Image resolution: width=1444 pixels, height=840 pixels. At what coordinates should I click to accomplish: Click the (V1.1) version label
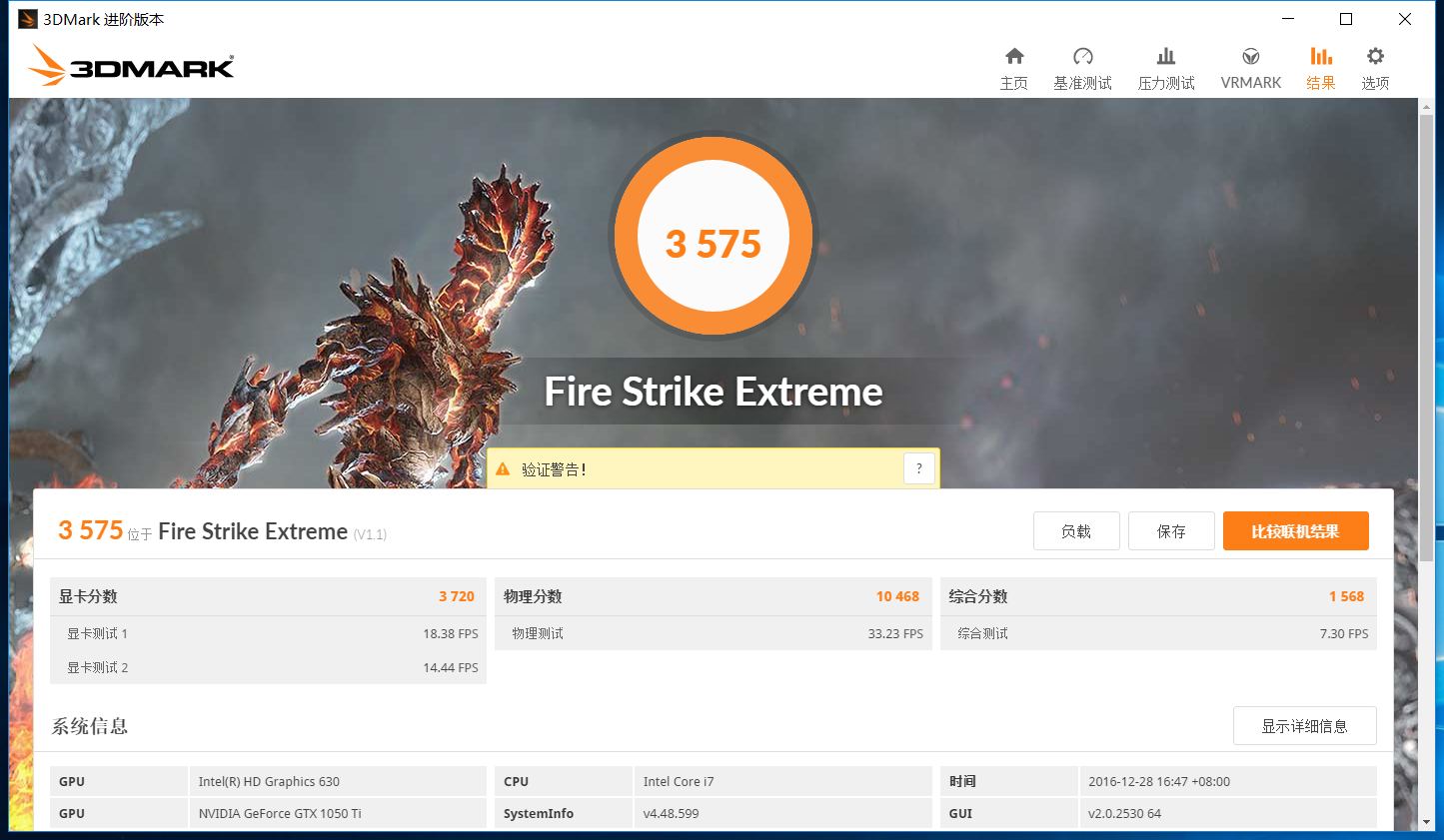(x=370, y=534)
